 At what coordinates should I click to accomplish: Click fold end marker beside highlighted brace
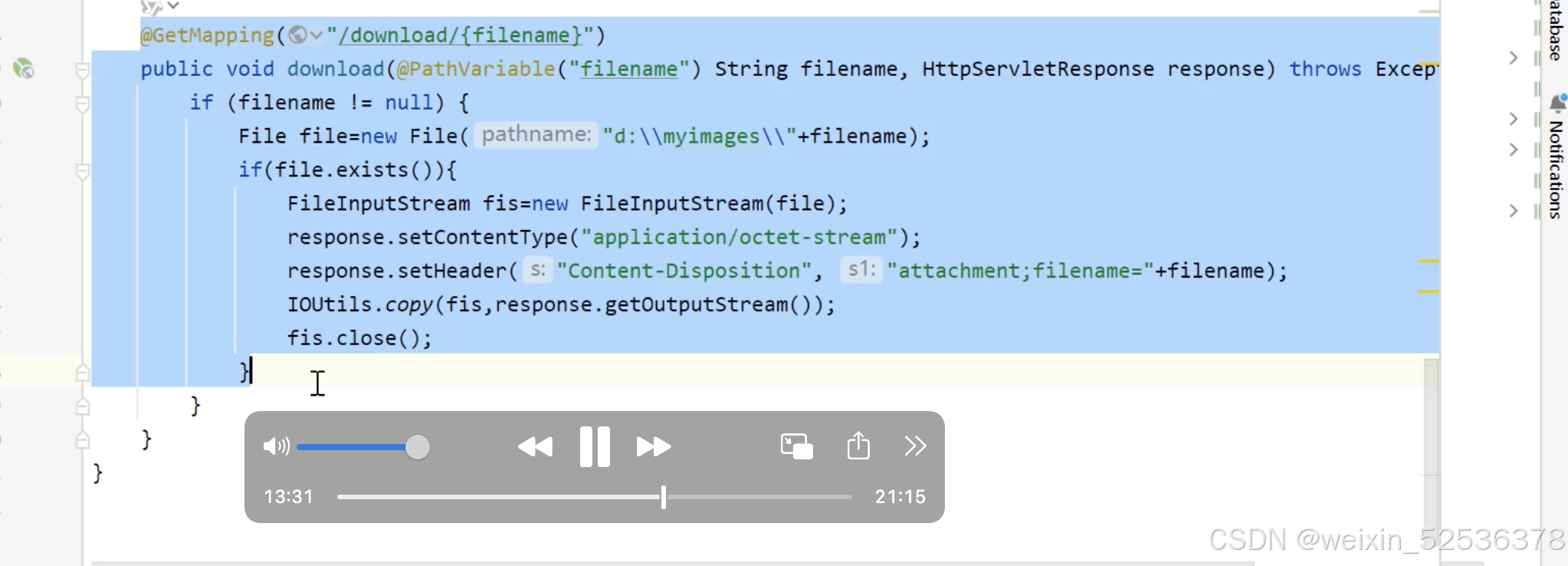83,373
